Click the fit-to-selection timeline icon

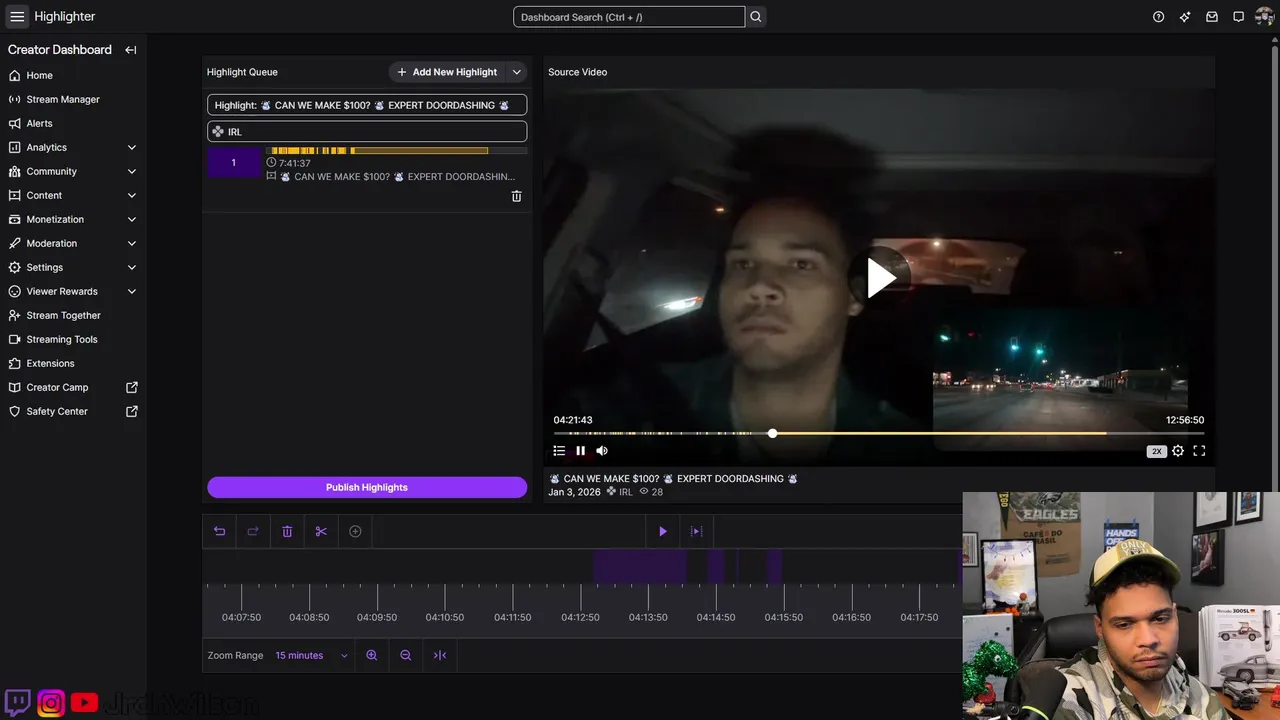tap(440, 655)
